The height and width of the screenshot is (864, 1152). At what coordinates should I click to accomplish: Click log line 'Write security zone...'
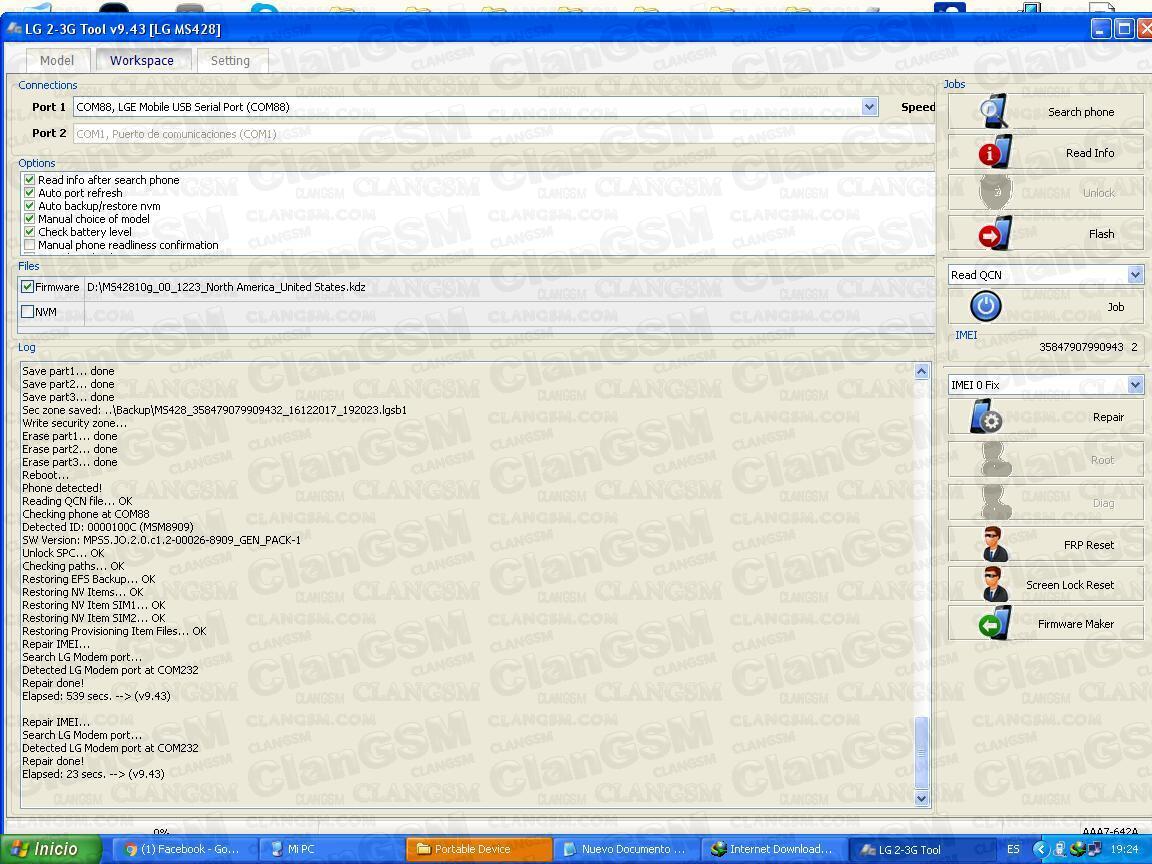pos(74,423)
